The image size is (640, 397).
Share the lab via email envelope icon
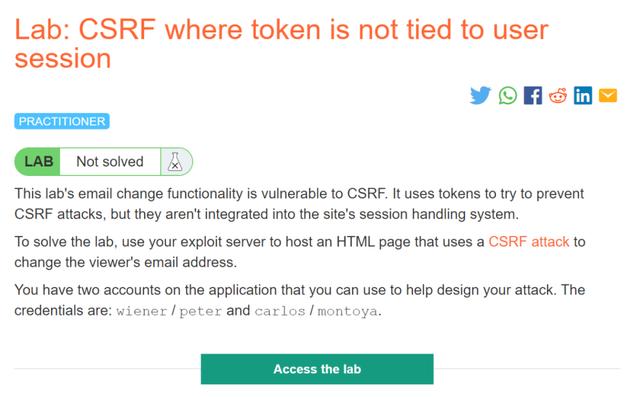[608, 95]
